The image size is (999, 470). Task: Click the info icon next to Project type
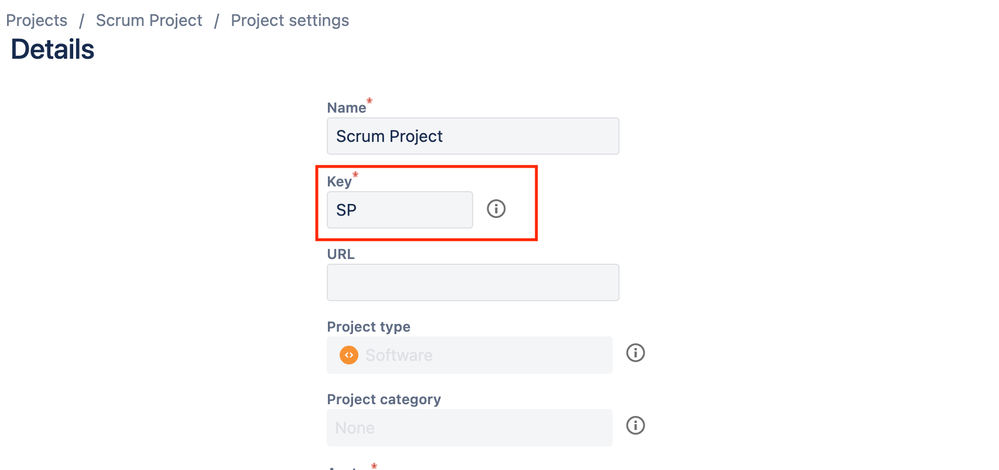(635, 353)
